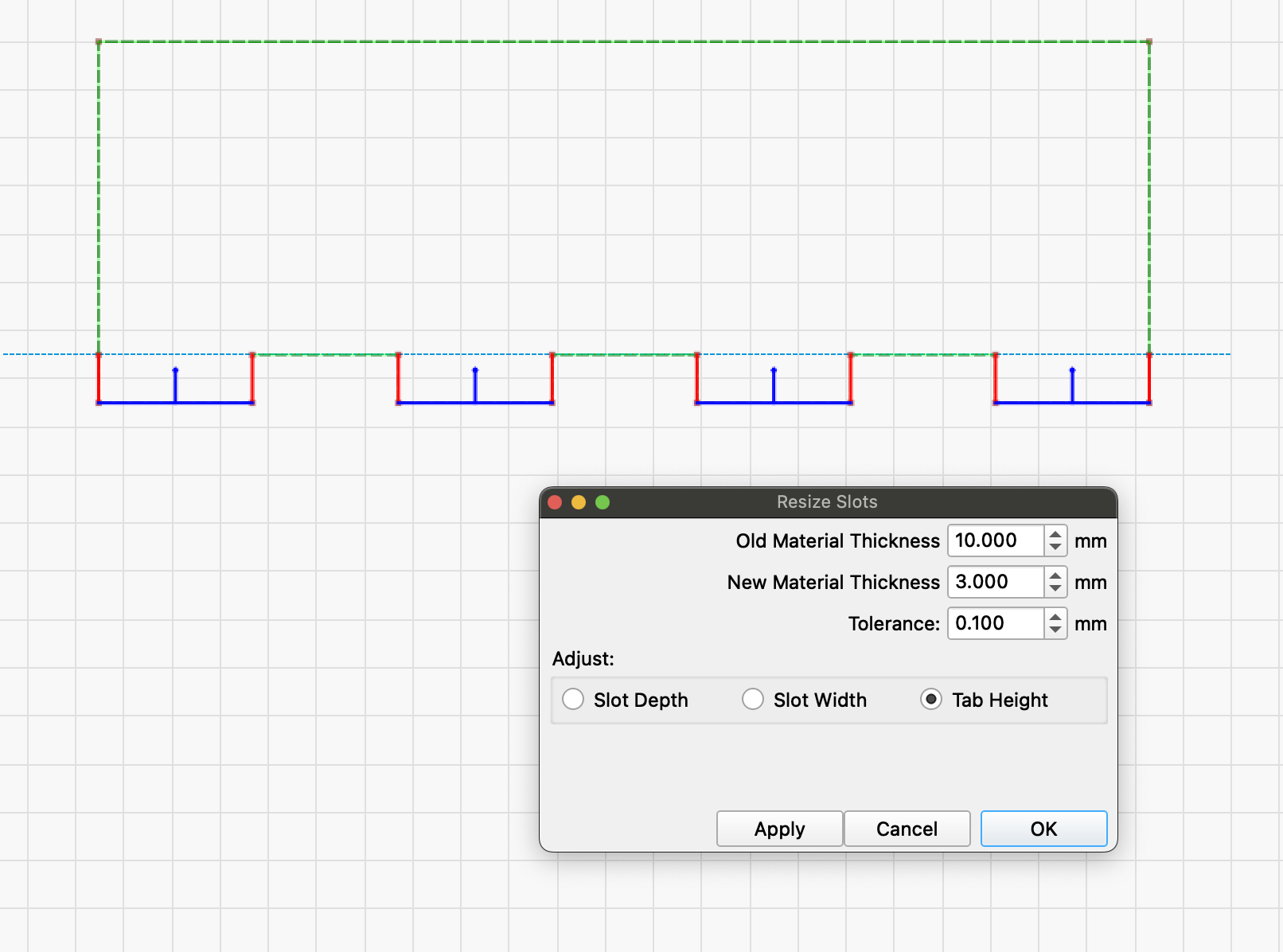Increment the New Material Thickness value
Image resolution: width=1283 pixels, height=952 pixels.
click(1055, 575)
